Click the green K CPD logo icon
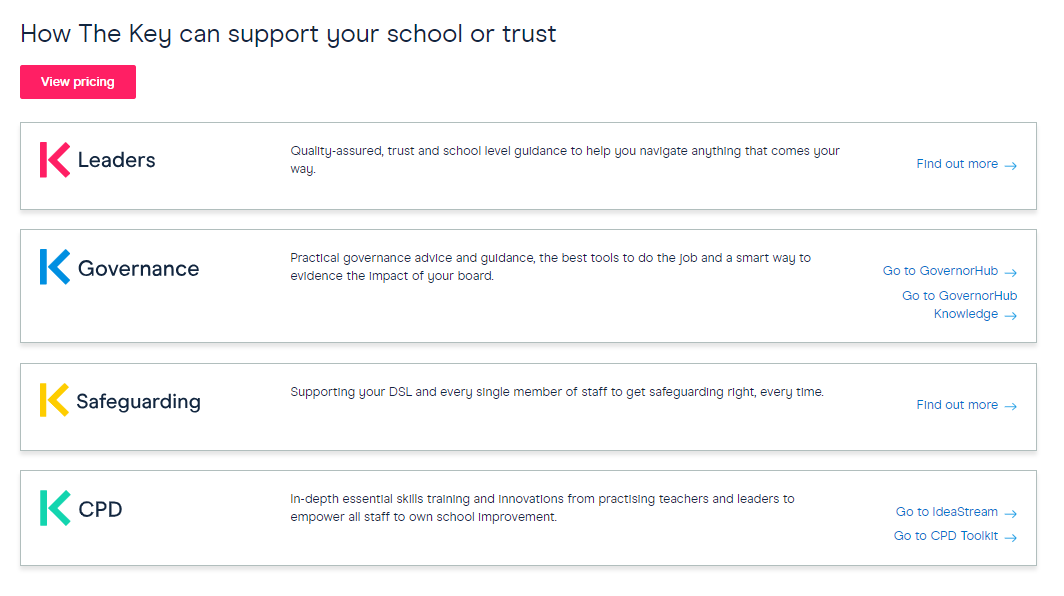Screen dimensions: 1064x596 [55, 508]
